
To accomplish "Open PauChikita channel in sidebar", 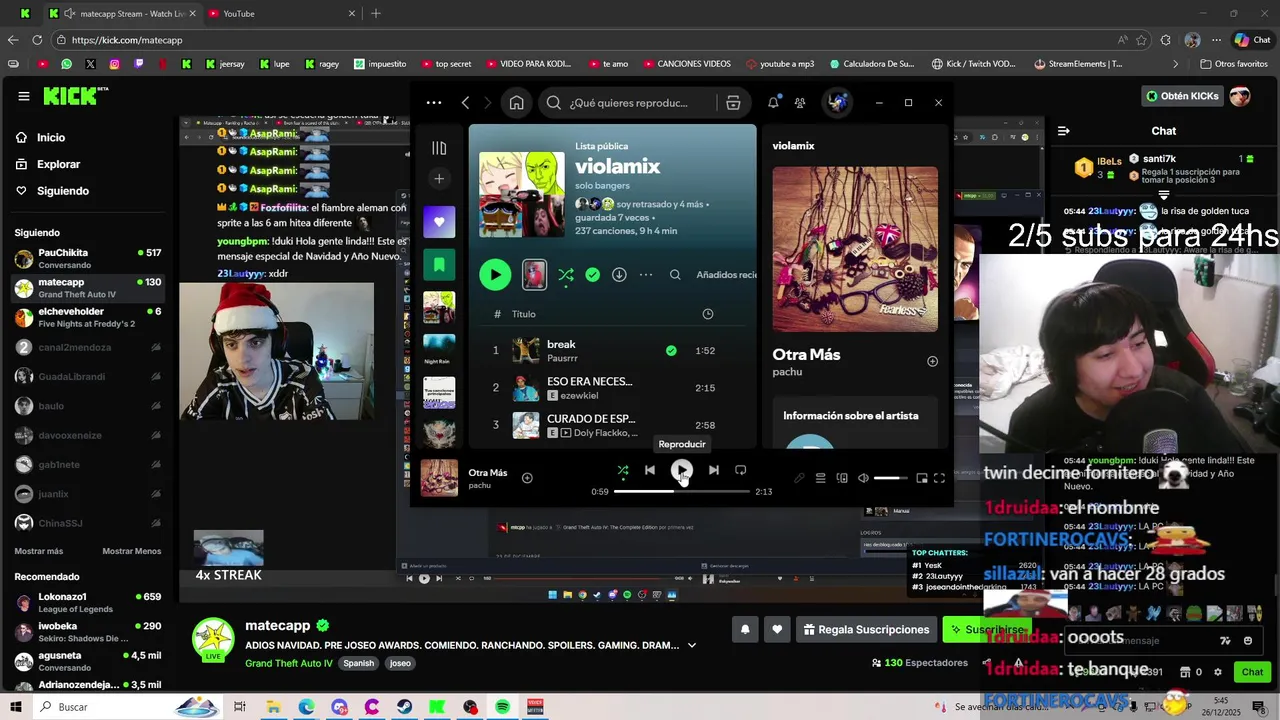I will tap(88, 259).
